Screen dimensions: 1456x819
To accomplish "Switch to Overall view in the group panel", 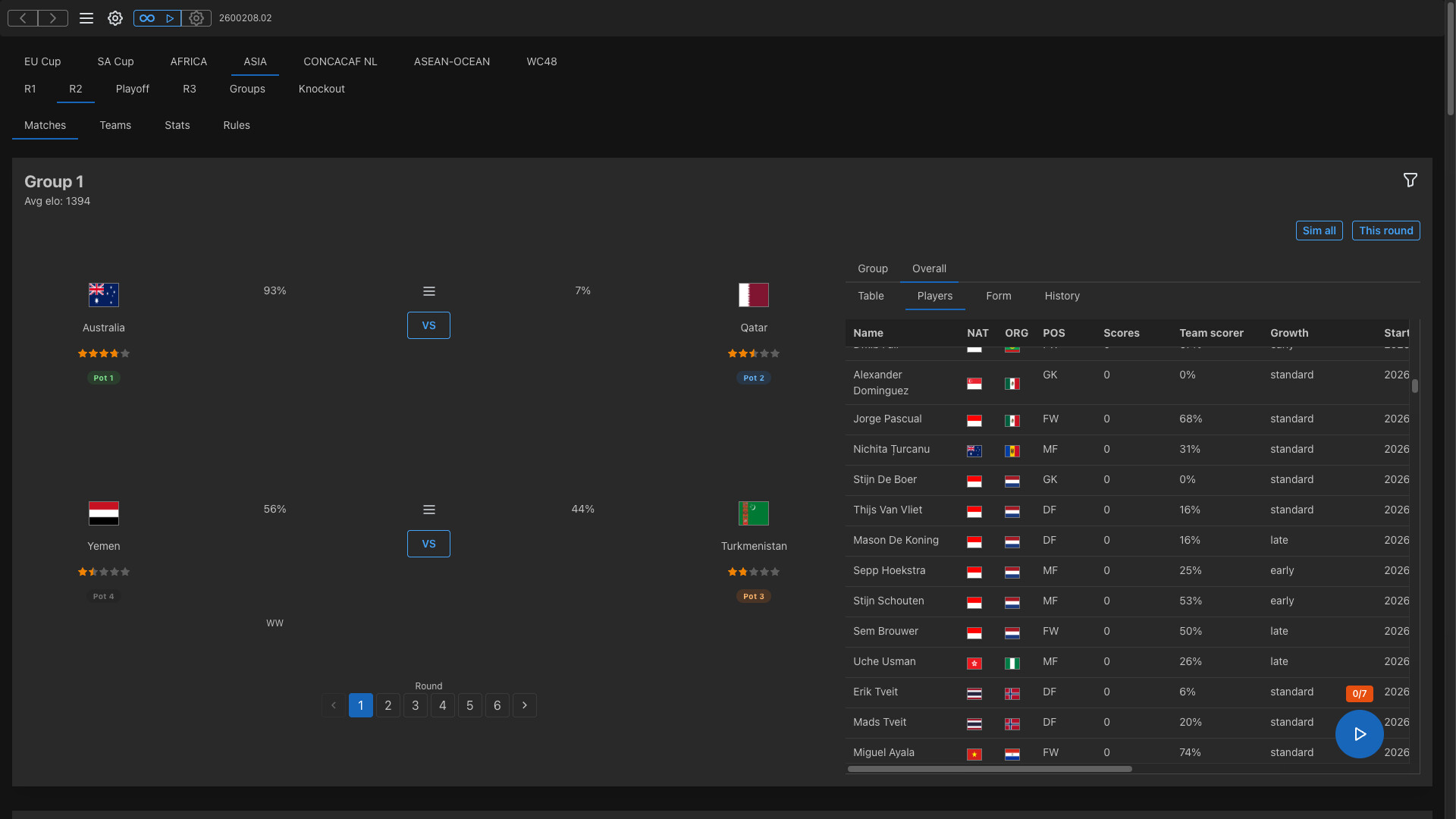I will pos(929,268).
